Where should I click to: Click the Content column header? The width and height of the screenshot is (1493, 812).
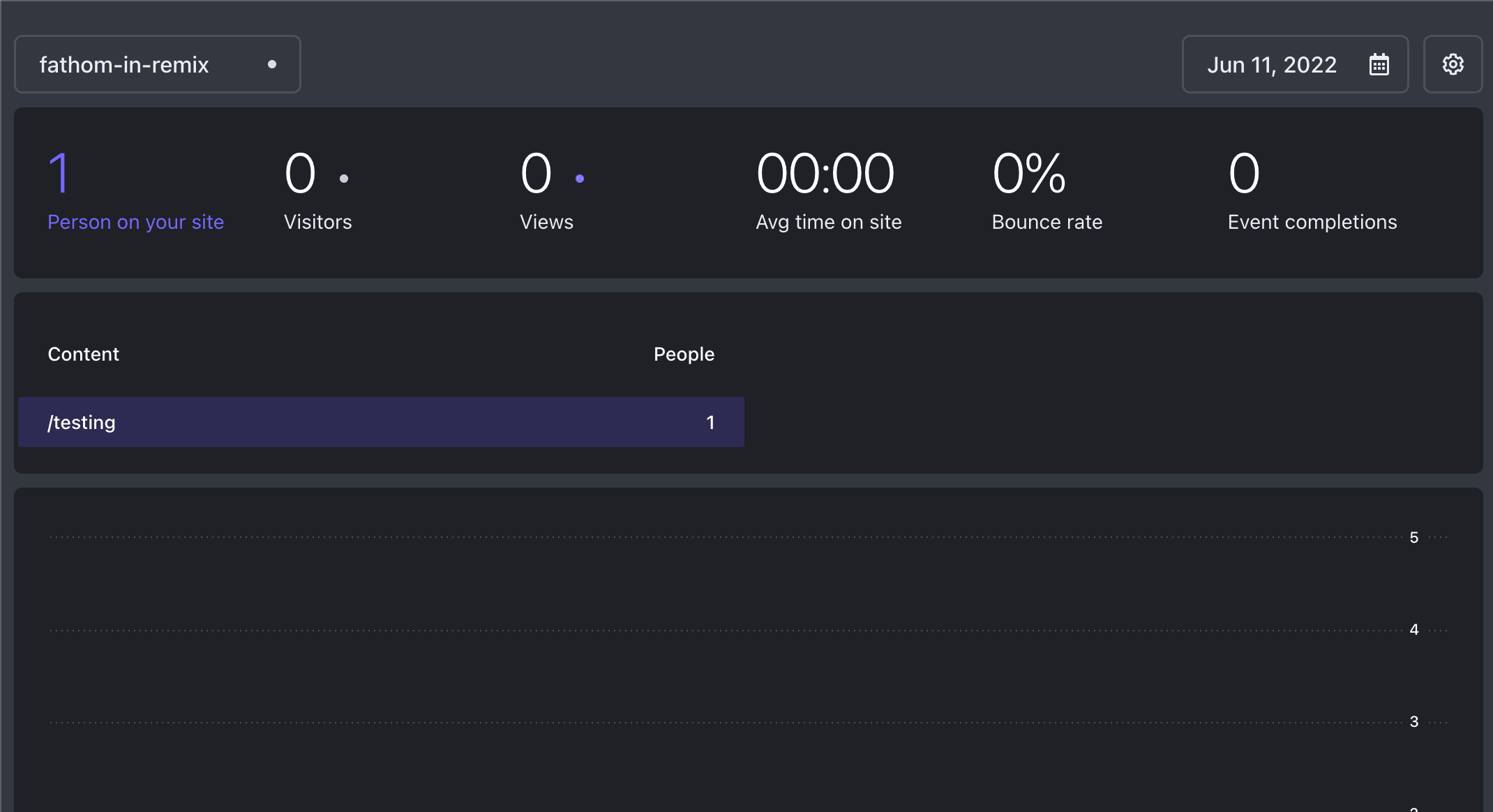[83, 354]
